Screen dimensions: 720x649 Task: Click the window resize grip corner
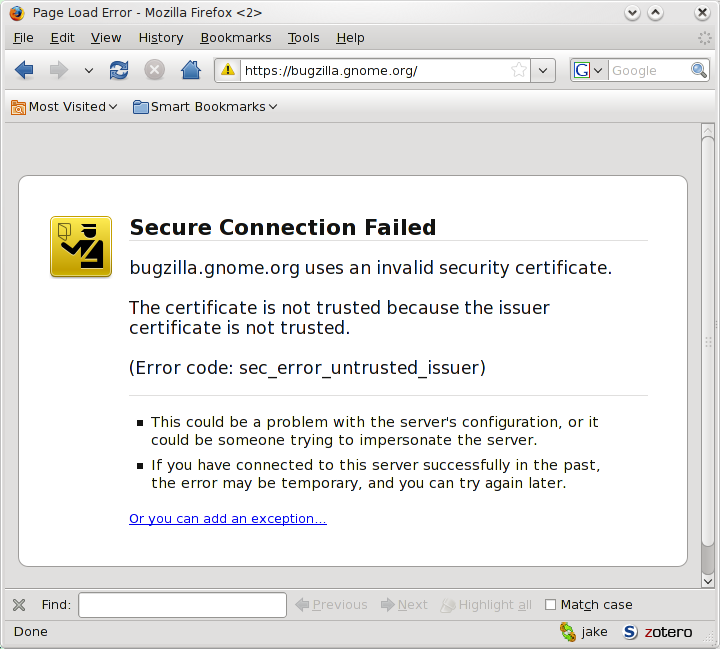coord(710,638)
